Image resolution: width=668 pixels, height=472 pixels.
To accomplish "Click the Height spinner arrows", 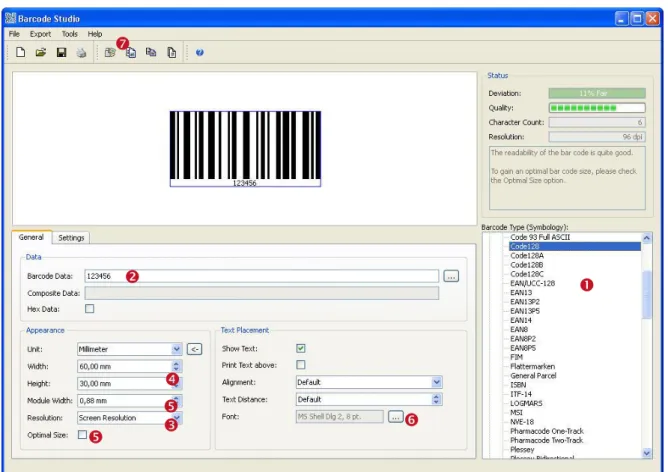I will click(x=176, y=383).
